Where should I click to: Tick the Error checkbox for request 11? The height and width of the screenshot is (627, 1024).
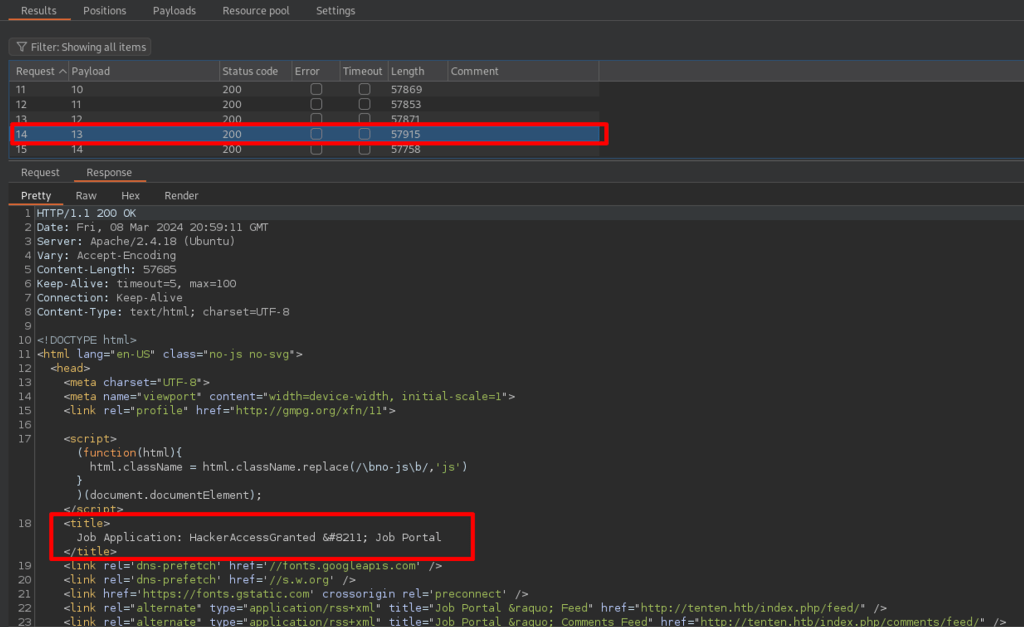pos(316,89)
